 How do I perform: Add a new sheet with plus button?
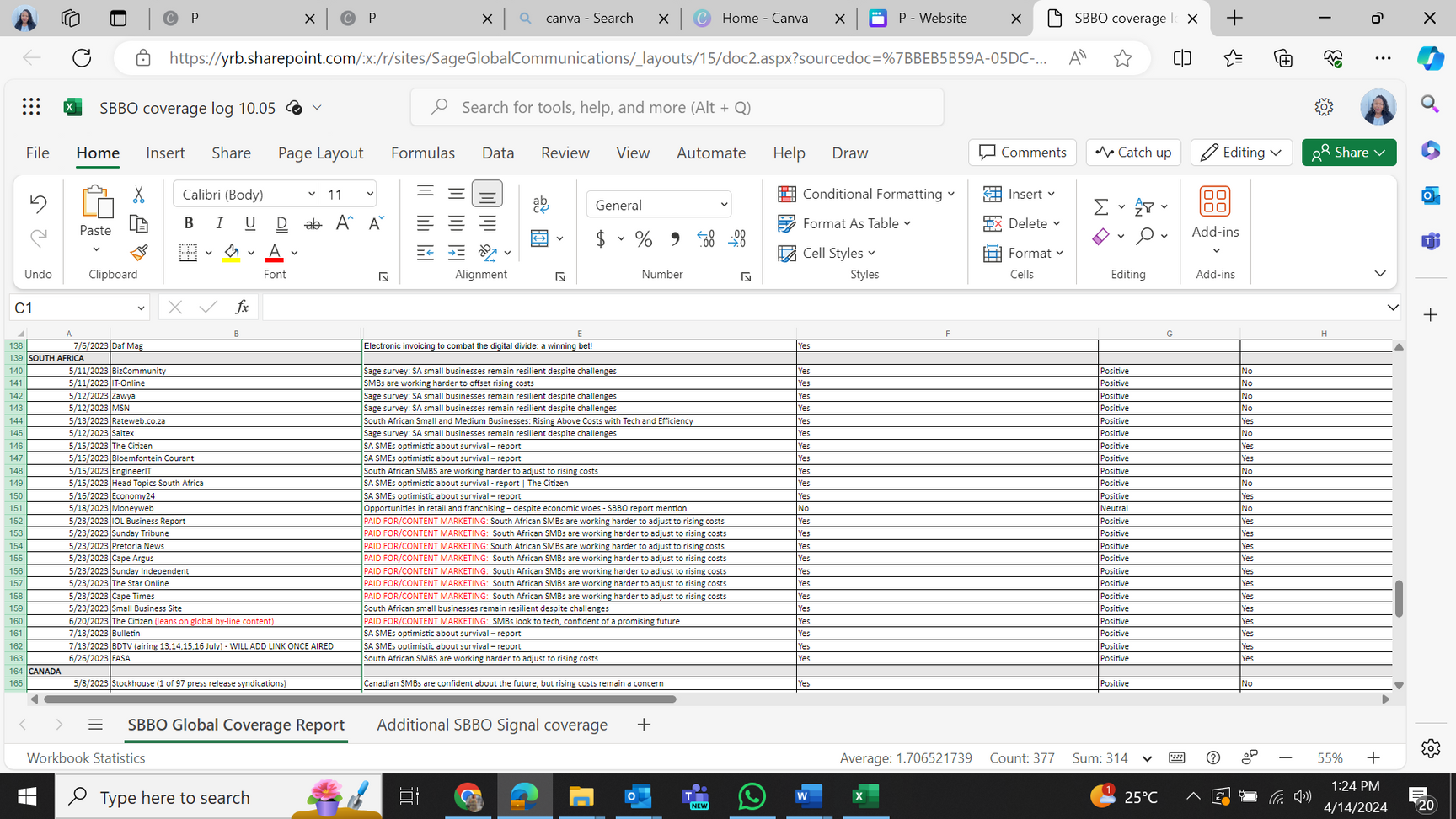tap(644, 725)
